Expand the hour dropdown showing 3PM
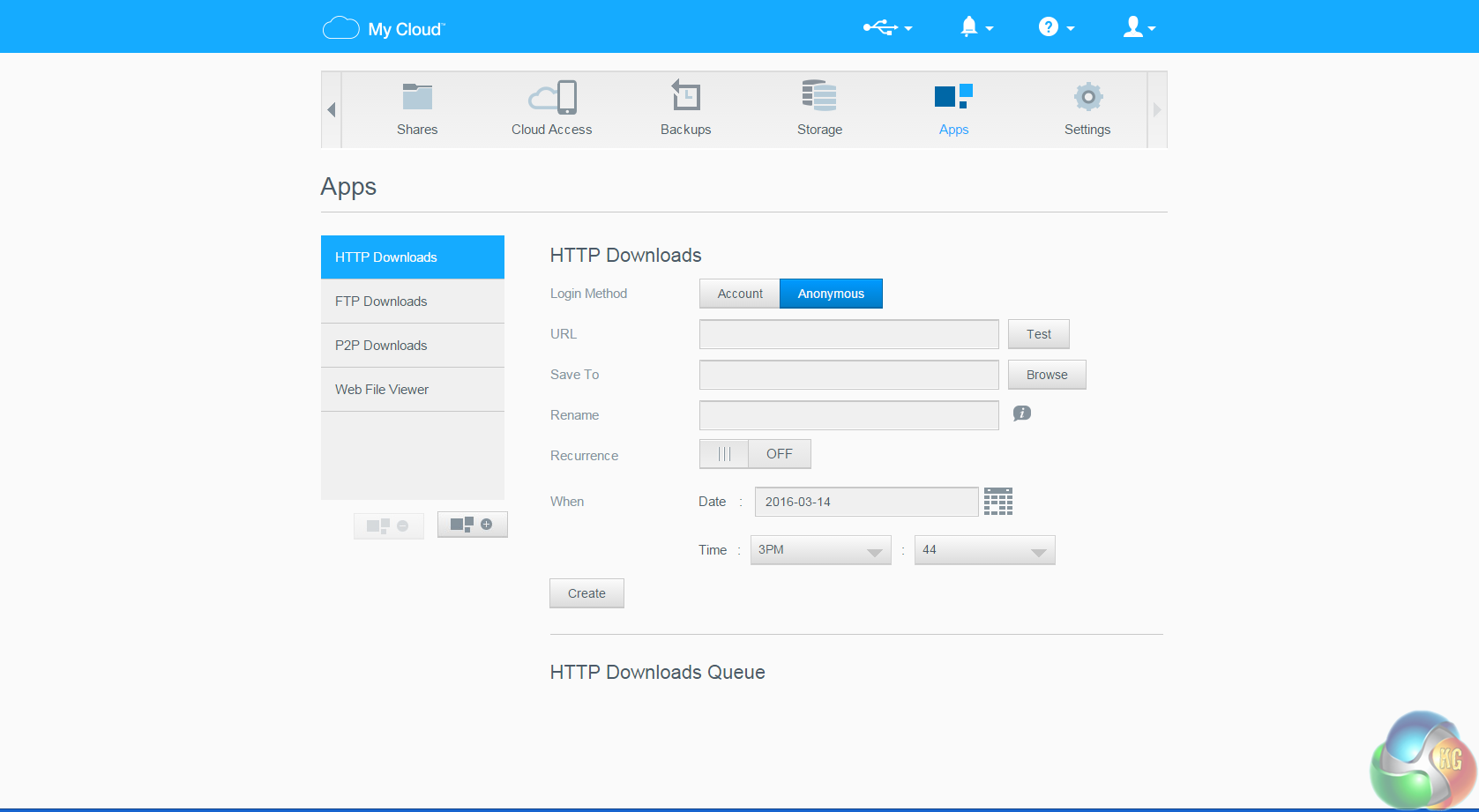The image size is (1479, 812). pyautogui.click(x=820, y=550)
